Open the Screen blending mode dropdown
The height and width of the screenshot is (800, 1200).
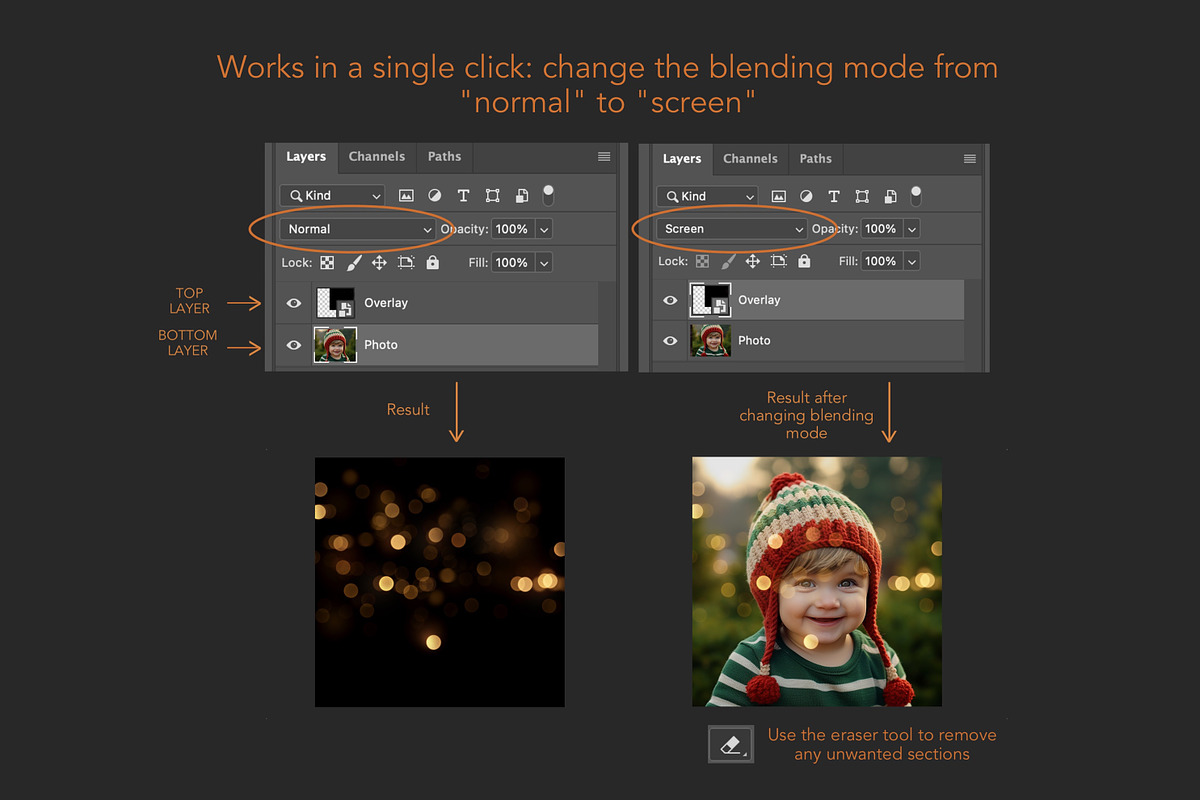[x=732, y=229]
